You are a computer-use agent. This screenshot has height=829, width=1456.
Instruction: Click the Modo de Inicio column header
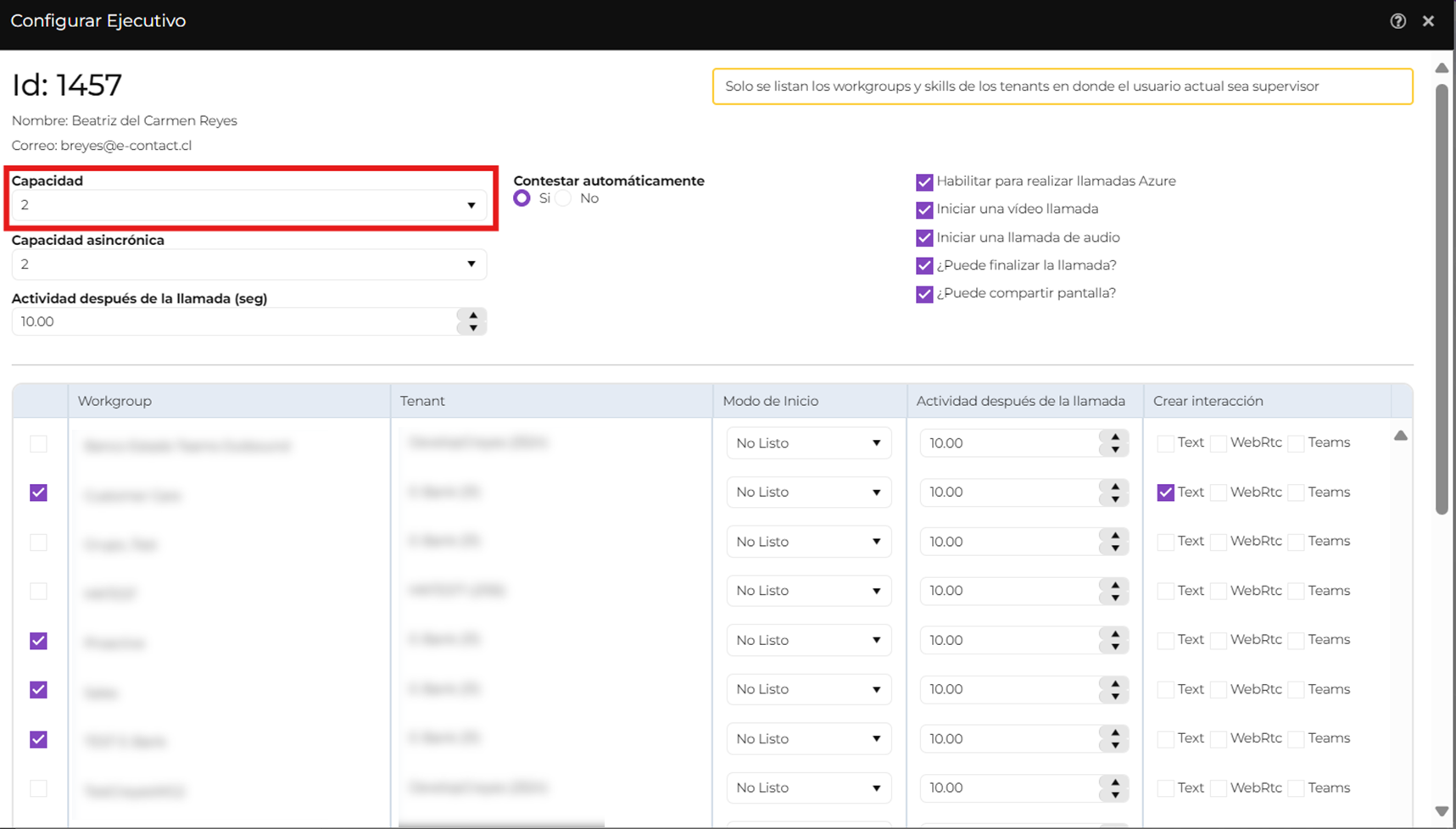coord(810,401)
